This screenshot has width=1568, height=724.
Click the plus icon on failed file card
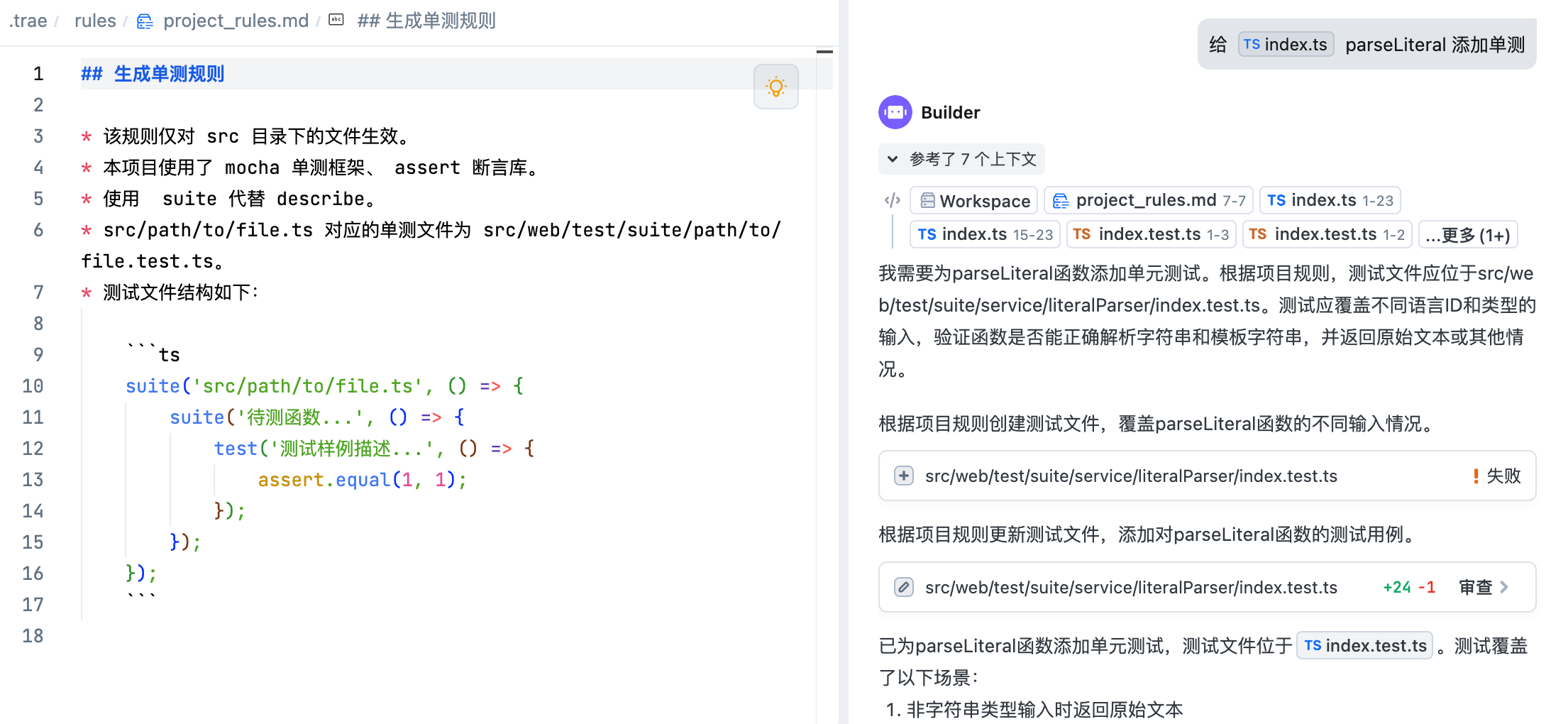903,476
